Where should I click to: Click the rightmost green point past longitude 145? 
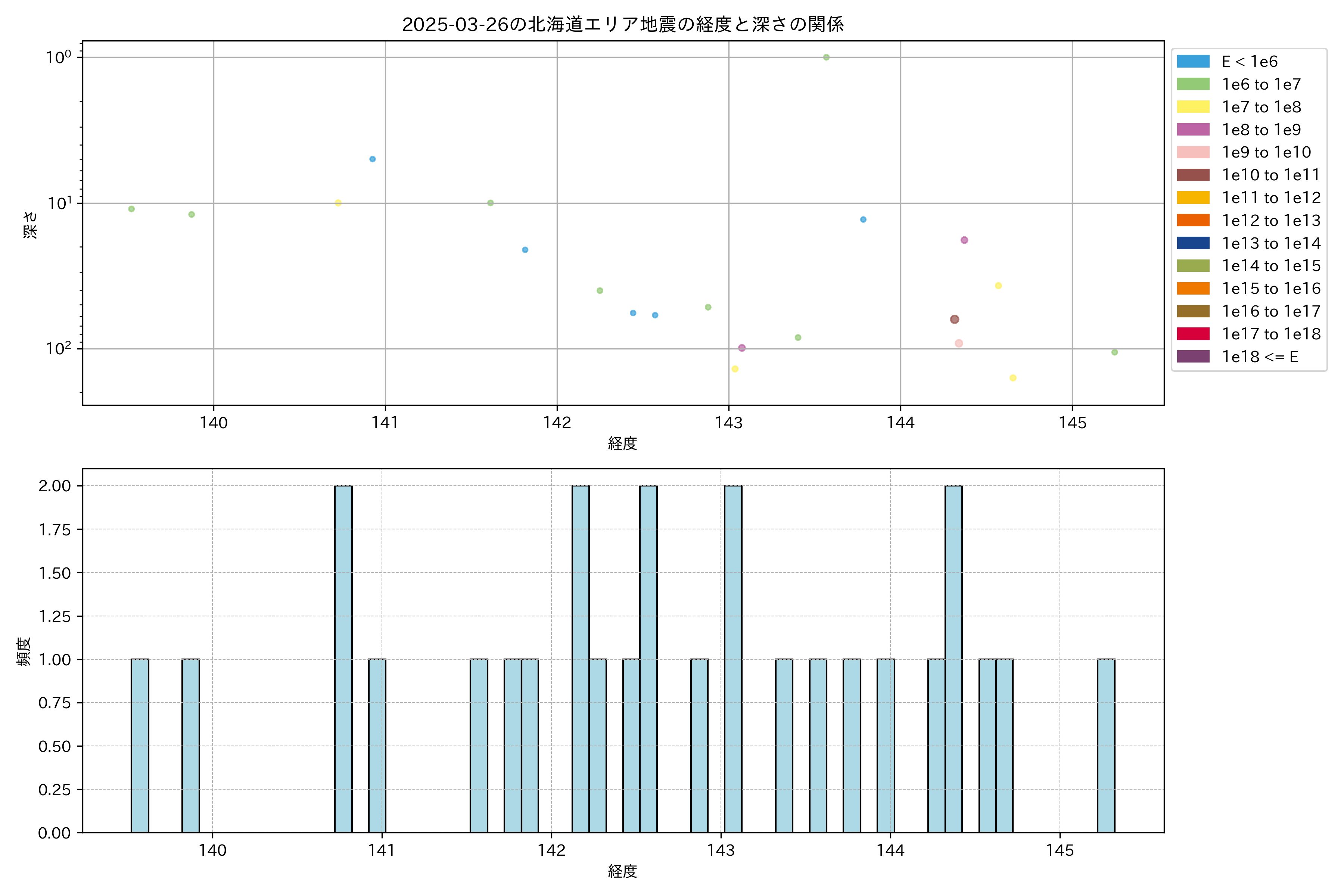pyautogui.click(x=1114, y=352)
